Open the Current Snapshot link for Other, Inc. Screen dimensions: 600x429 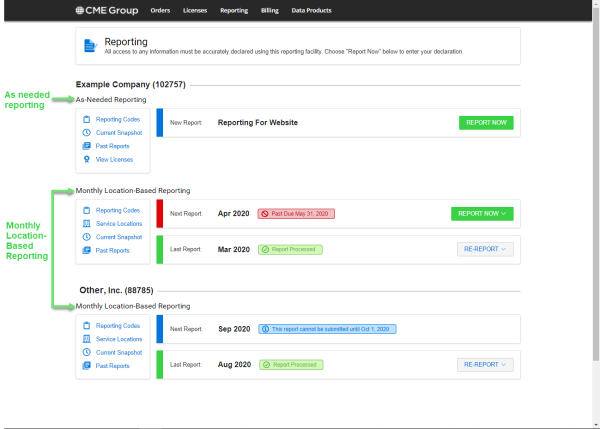tap(118, 353)
